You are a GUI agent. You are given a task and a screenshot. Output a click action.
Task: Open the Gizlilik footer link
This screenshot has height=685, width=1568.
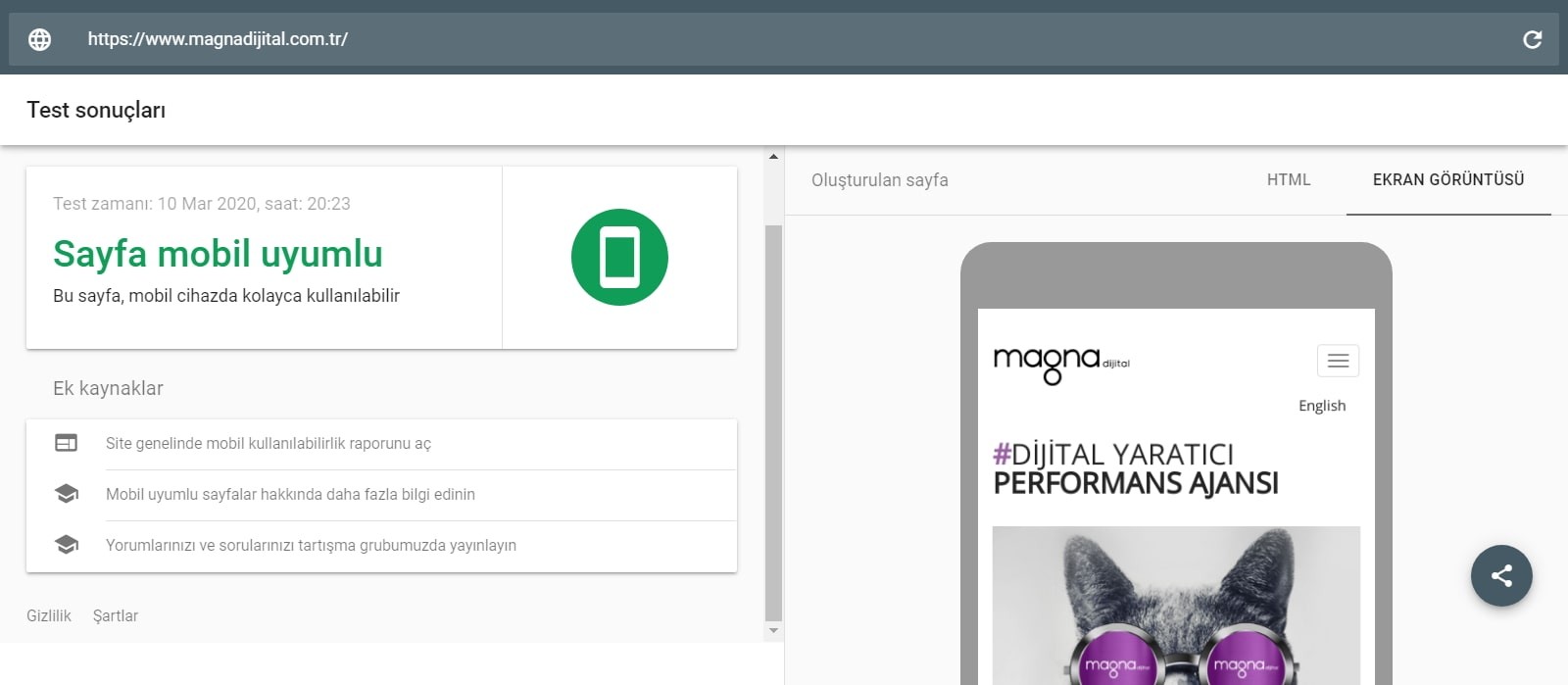[x=49, y=615]
